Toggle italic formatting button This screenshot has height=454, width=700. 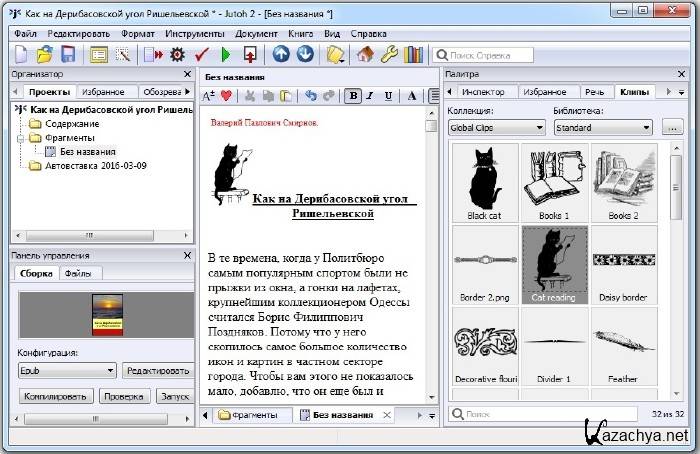point(370,96)
